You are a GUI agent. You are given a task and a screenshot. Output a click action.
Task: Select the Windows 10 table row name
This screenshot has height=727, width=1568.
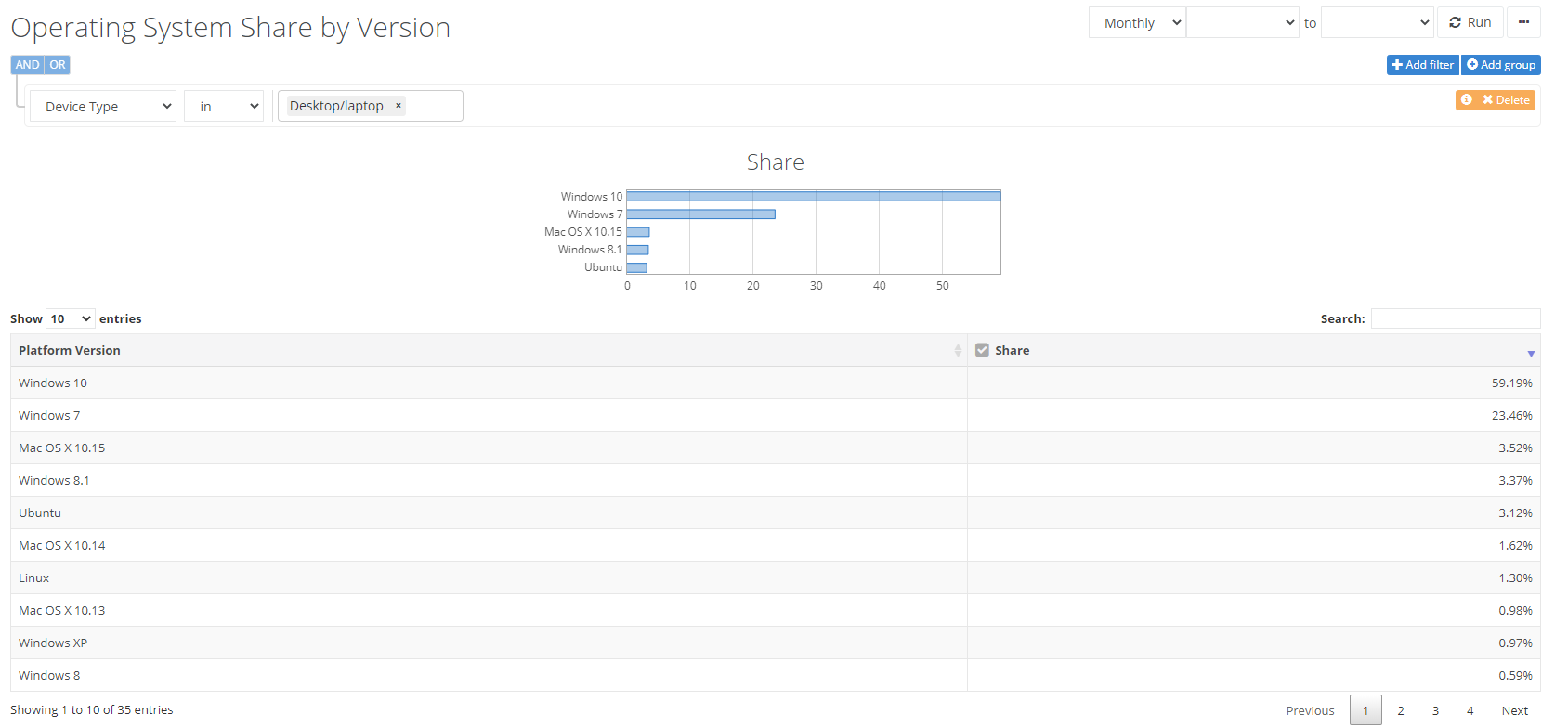pyautogui.click(x=53, y=383)
